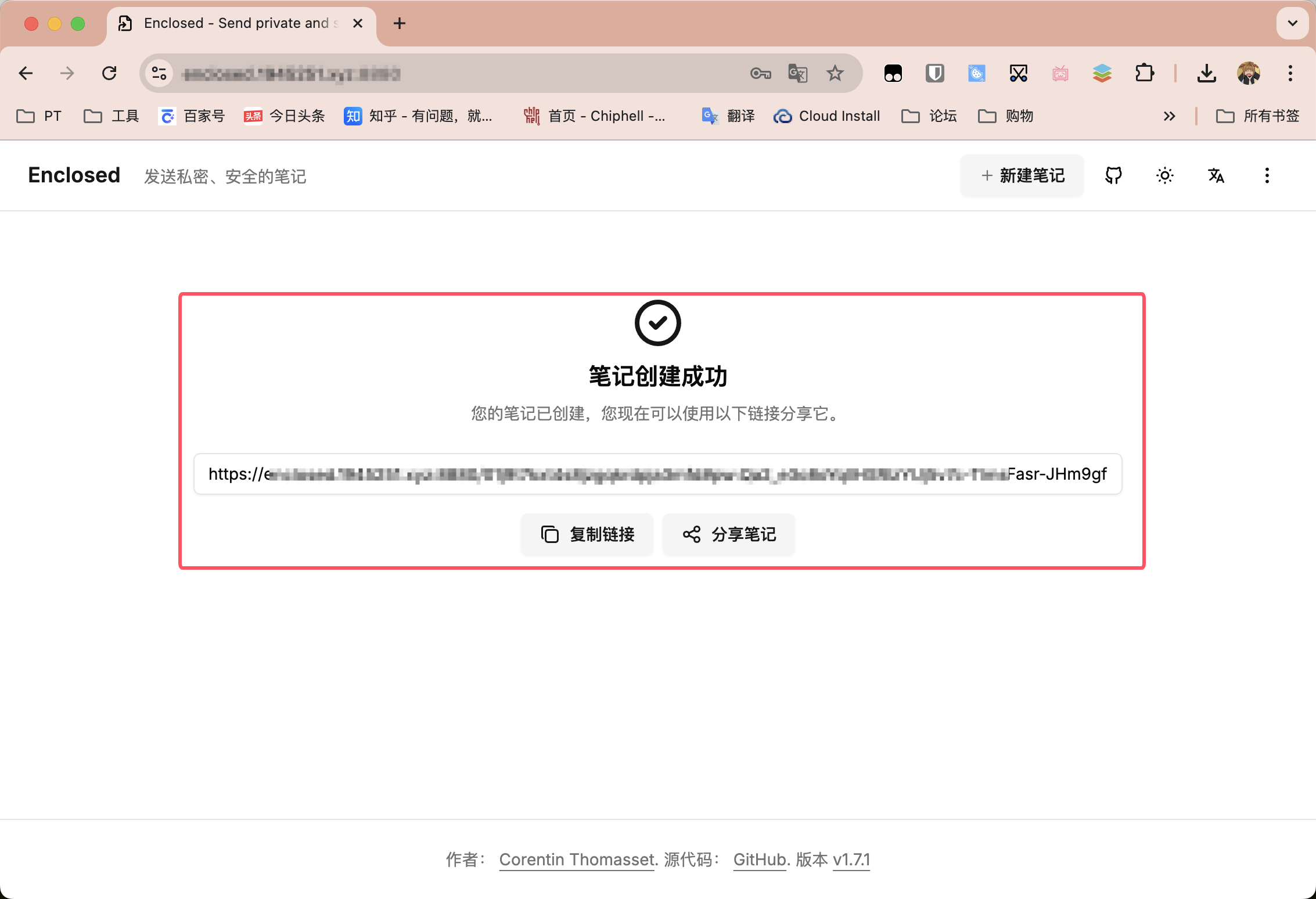Open the Bitwarden shield extension
1316x899 pixels.
pyautogui.click(x=935, y=73)
